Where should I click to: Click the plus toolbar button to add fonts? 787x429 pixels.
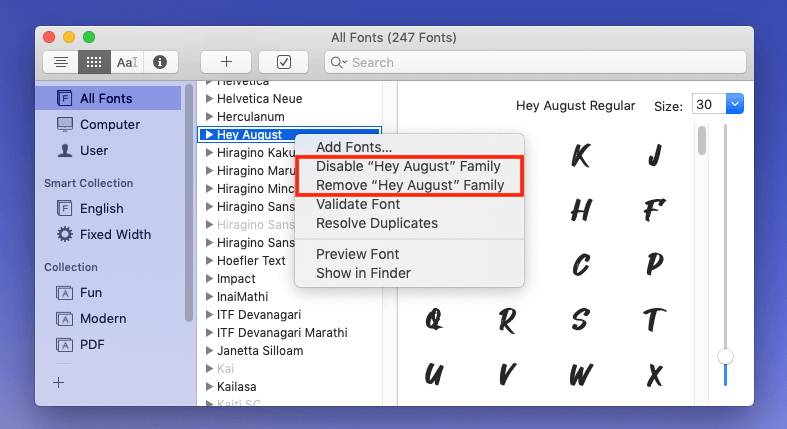pyautogui.click(x=226, y=62)
